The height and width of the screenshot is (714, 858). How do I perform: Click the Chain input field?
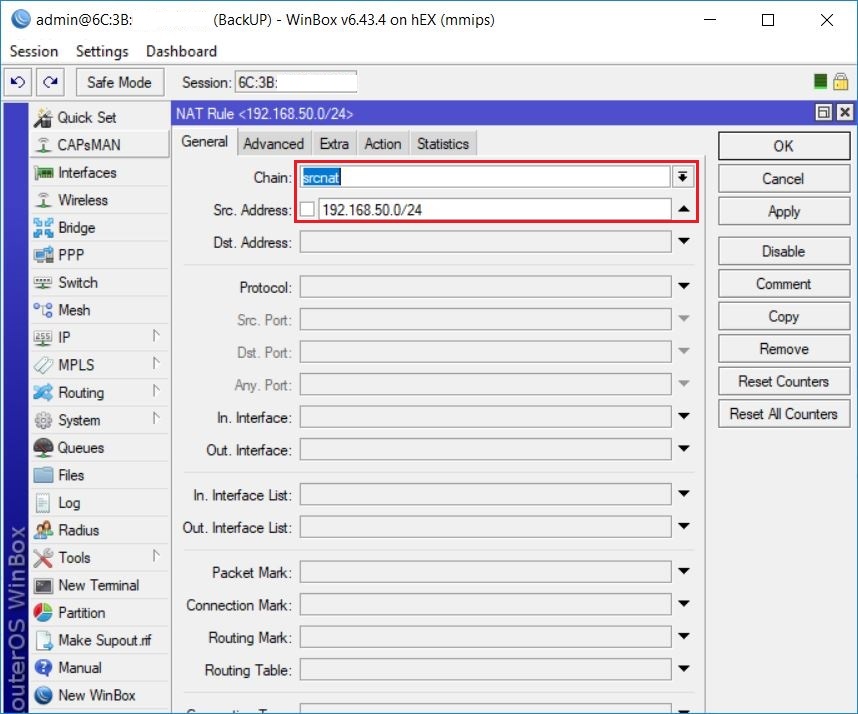pos(485,177)
